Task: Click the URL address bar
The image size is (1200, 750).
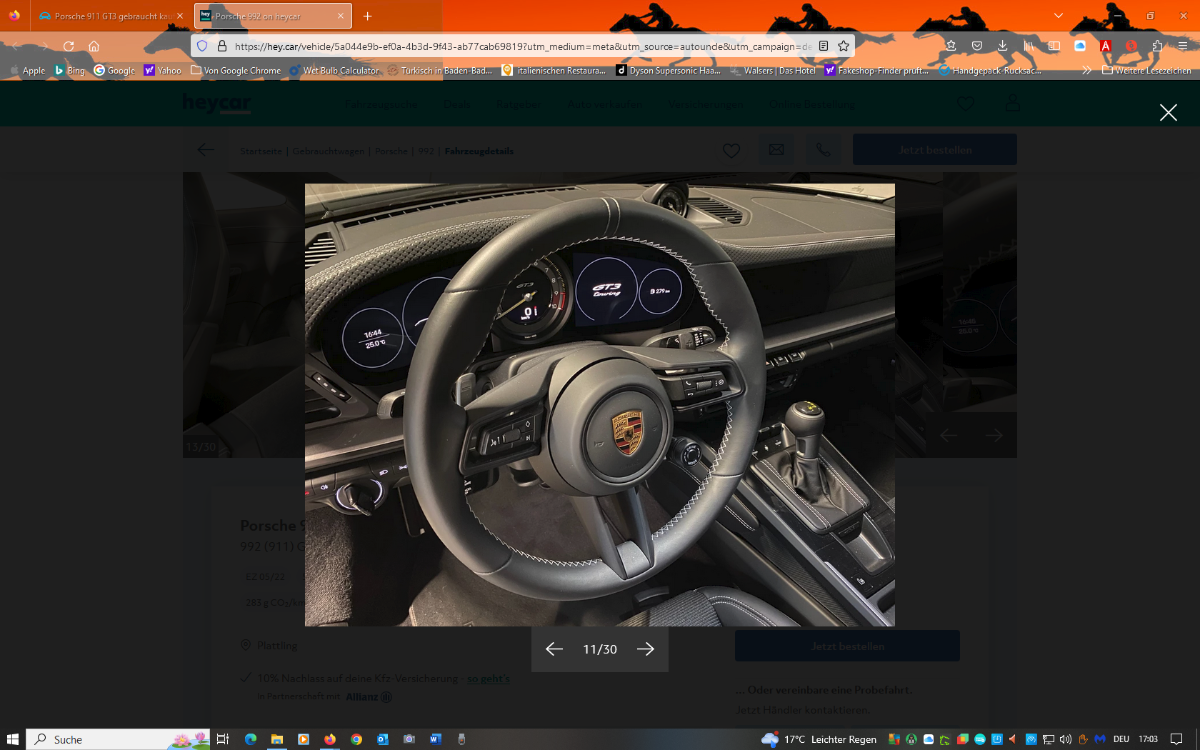Action: coord(520,46)
